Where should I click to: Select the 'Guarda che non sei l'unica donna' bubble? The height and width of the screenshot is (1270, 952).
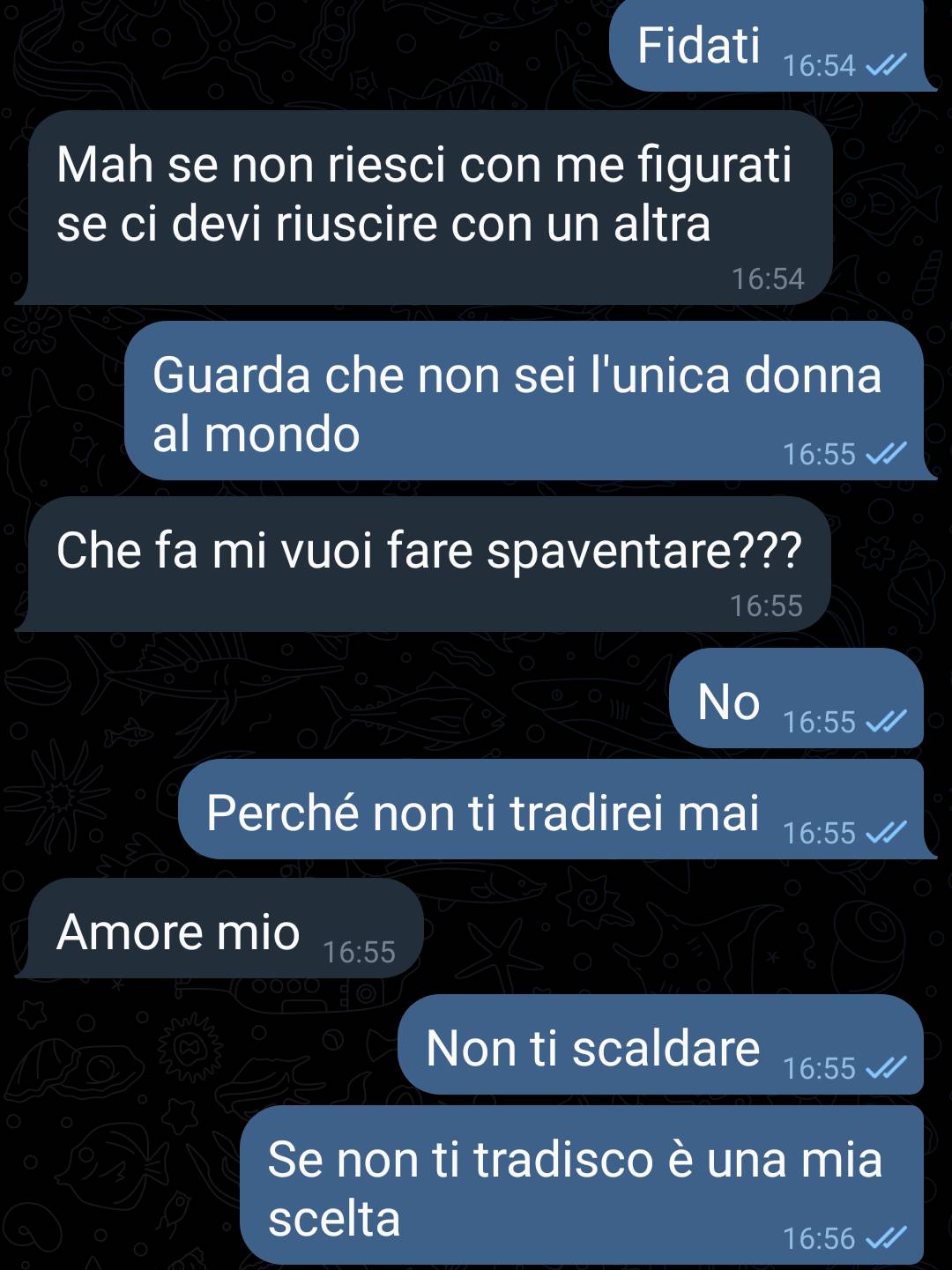(531, 401)
